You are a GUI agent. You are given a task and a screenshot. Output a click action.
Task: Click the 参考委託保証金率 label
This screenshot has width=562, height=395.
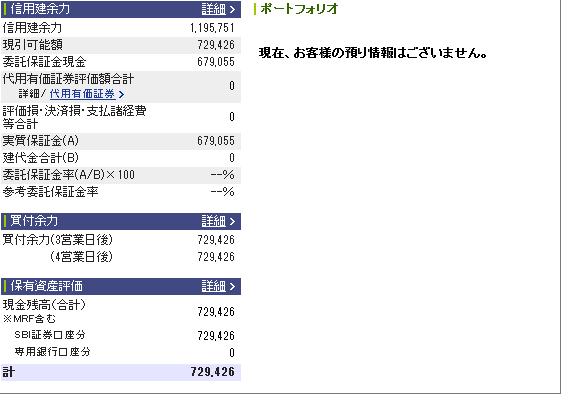[50, 192]
